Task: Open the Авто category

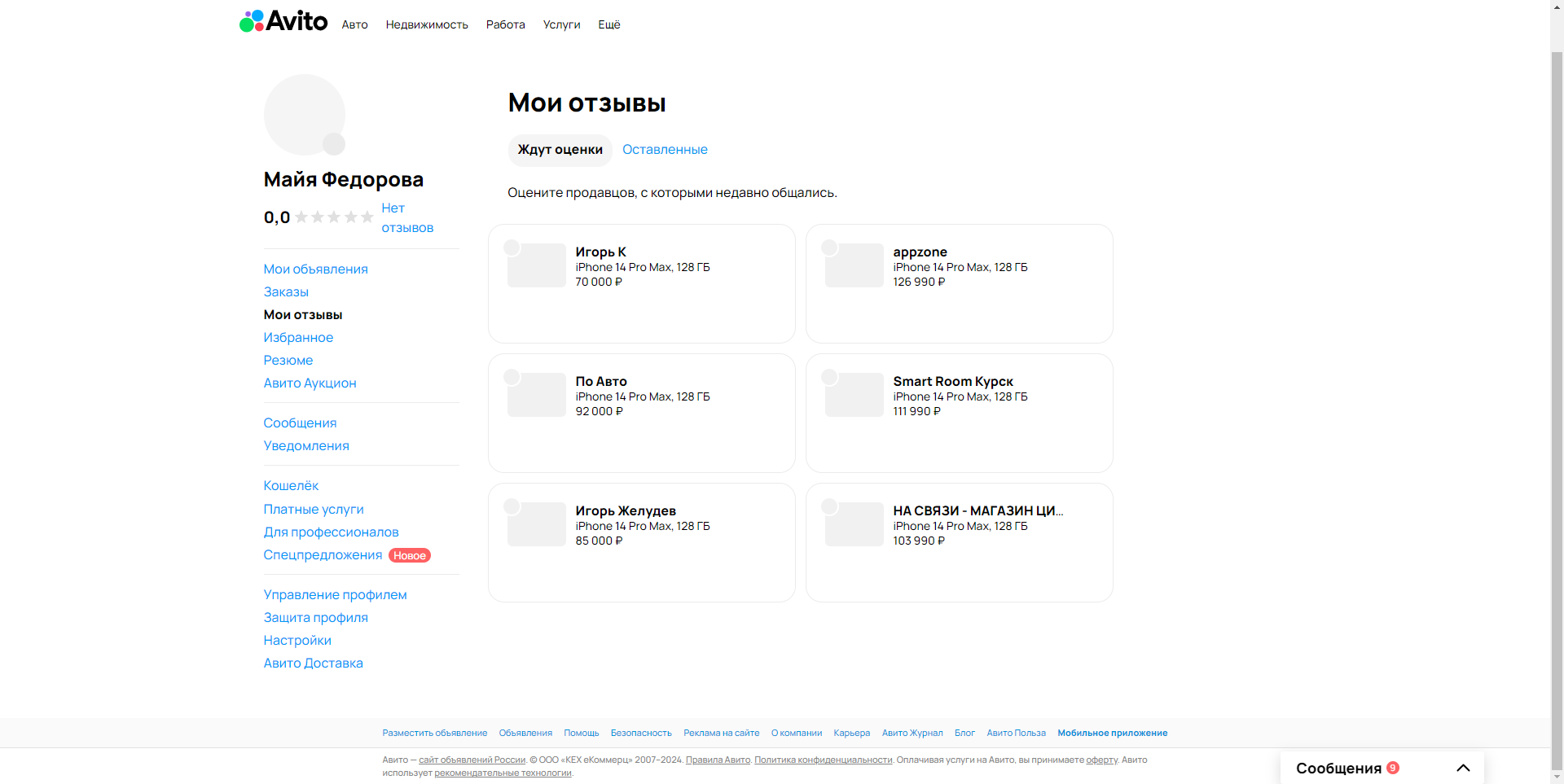Action: [354, 24]
